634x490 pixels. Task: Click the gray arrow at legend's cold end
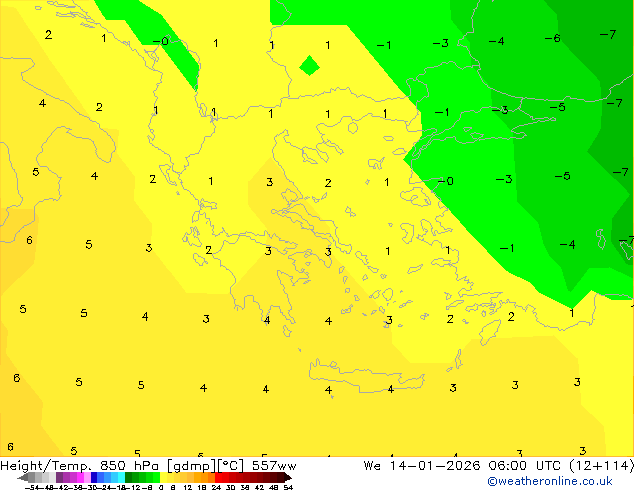point(22,478)
